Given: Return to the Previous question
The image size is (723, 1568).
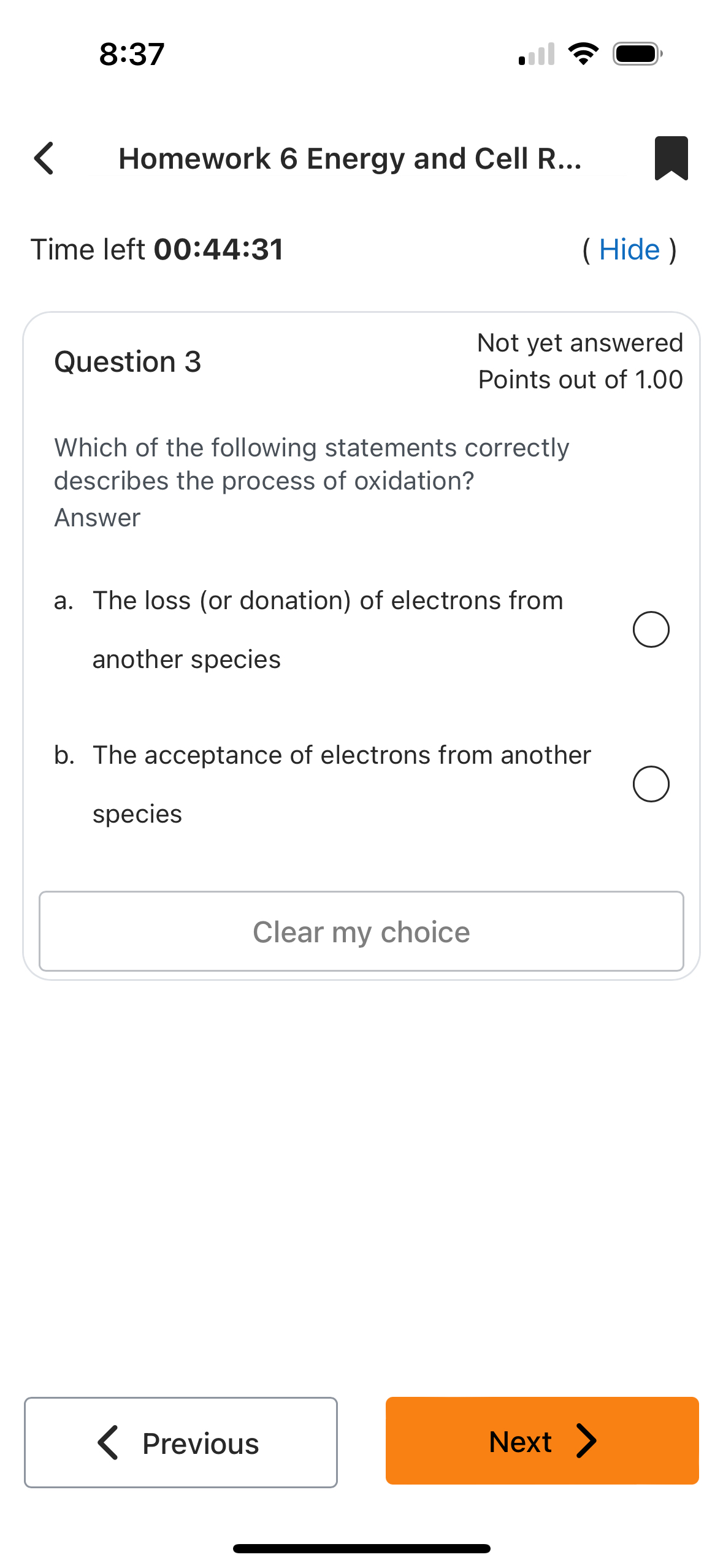Looking at the screenshot, I should (x=180, y=1442).
